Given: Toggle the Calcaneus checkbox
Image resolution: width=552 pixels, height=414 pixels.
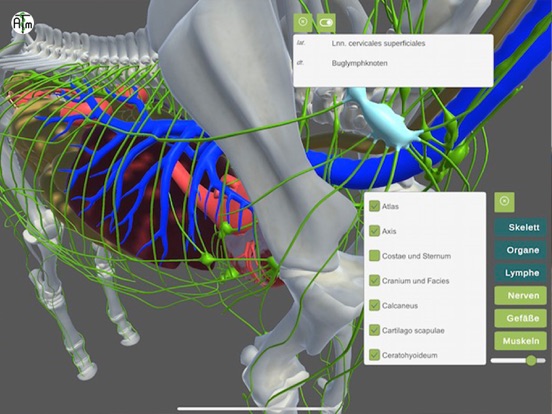Looking at the screenshot, I should point(374,305).
